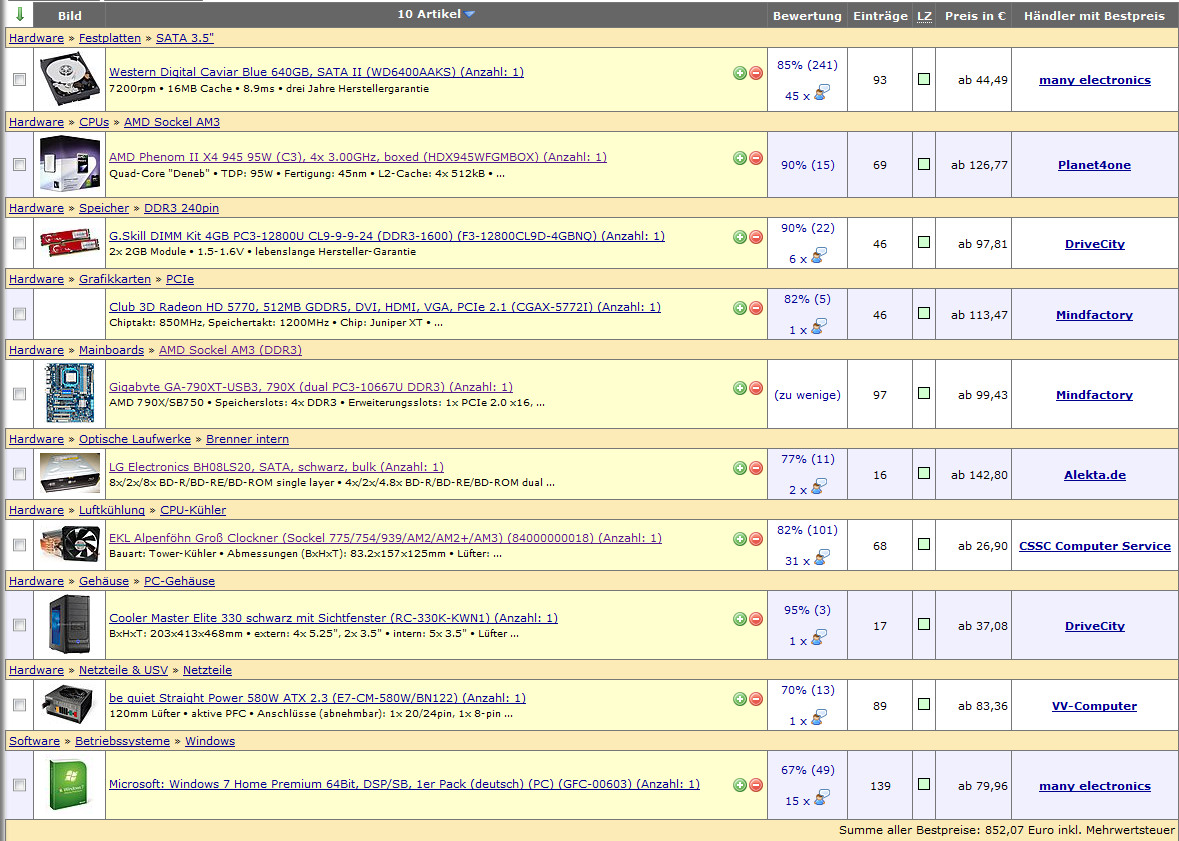This screenshot has width=1179, height=841.
Task: Decrease quantity of G.Skill DIMM Kit 4GB
Action: (x=756, y=237)
